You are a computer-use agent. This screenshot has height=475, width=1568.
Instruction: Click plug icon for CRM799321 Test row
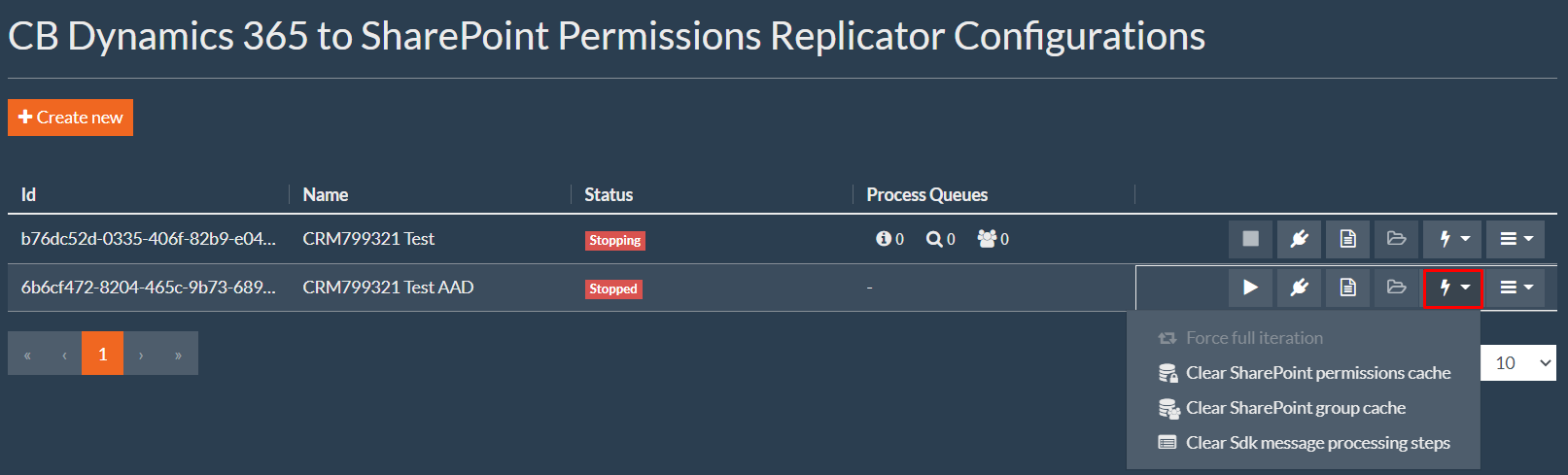[x=1299, y=239]
